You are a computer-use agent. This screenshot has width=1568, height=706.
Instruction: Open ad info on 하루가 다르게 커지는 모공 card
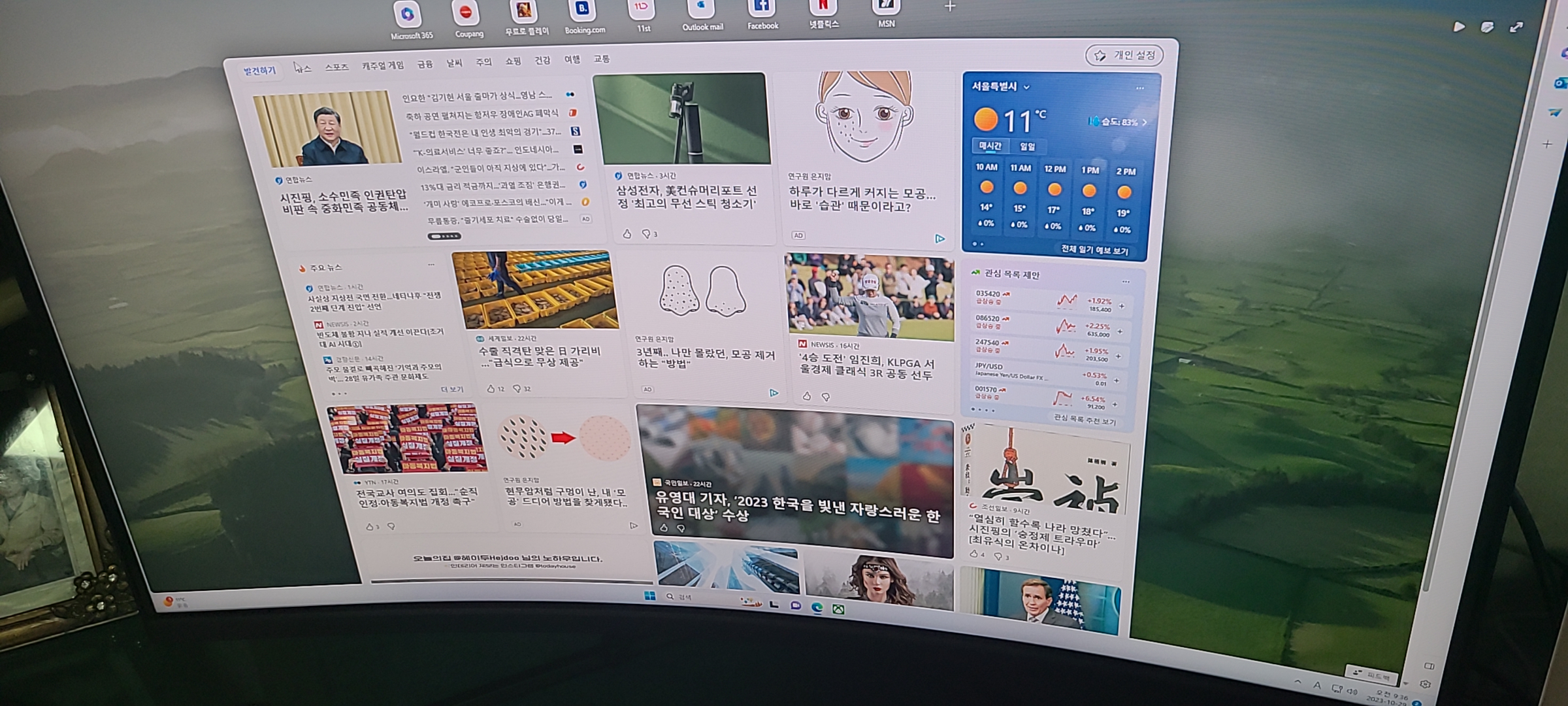939,239
